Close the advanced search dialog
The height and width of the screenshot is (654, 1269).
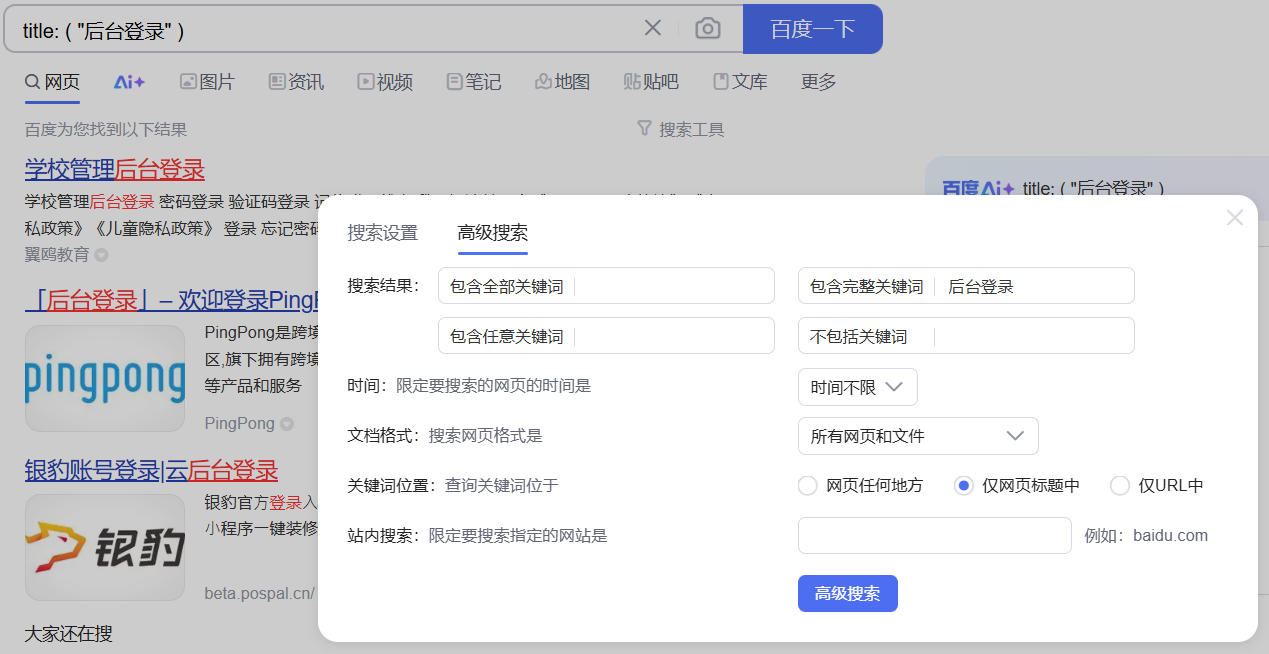click(1235, 217)
